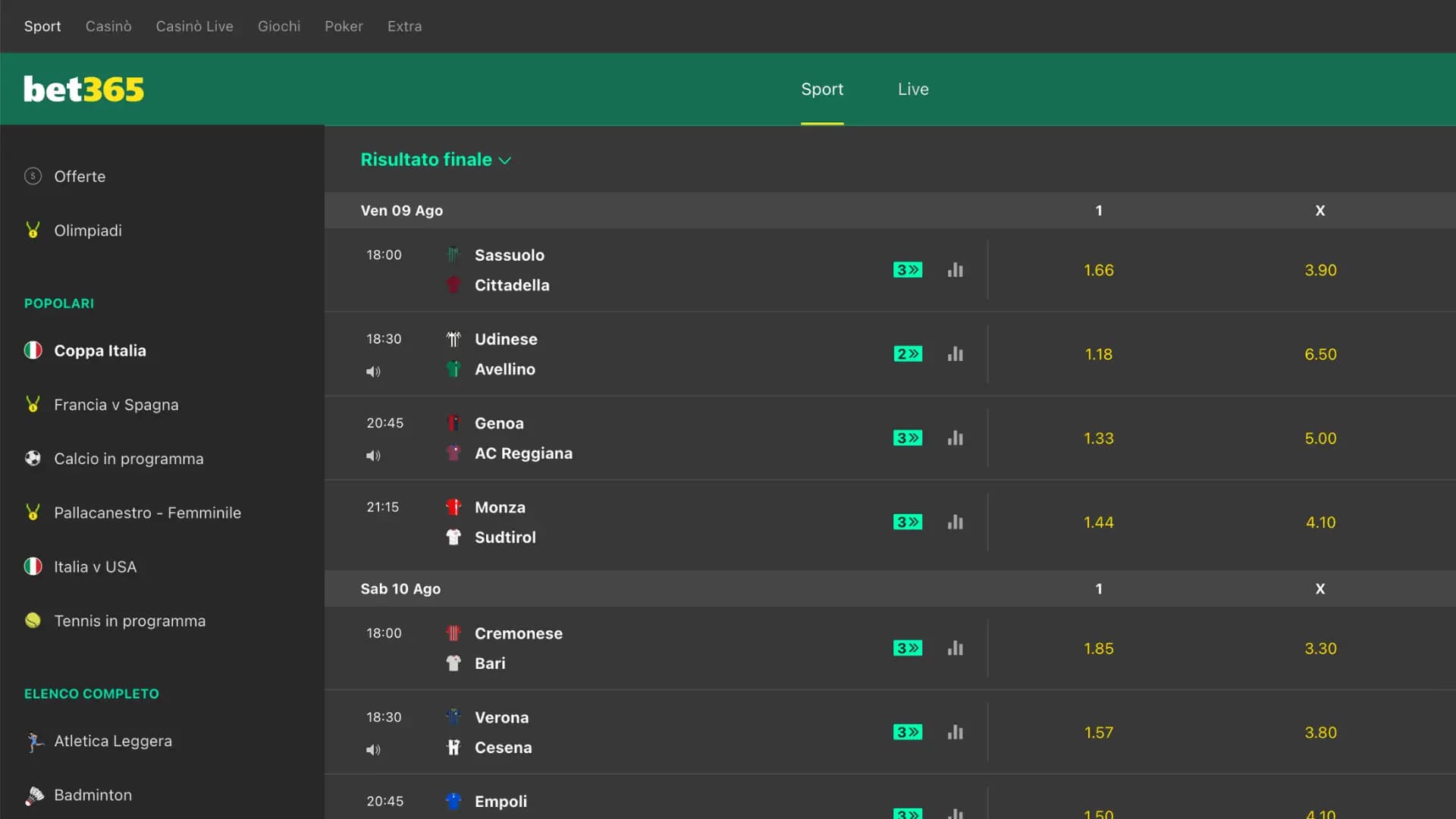This screenshot has width=1456, height=819.
Task: Select home win odds 1.66 for Sassuolo
Action: [x=1099, y=270]
